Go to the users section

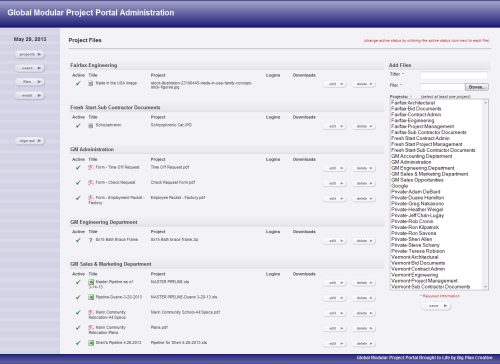[30, 68]
